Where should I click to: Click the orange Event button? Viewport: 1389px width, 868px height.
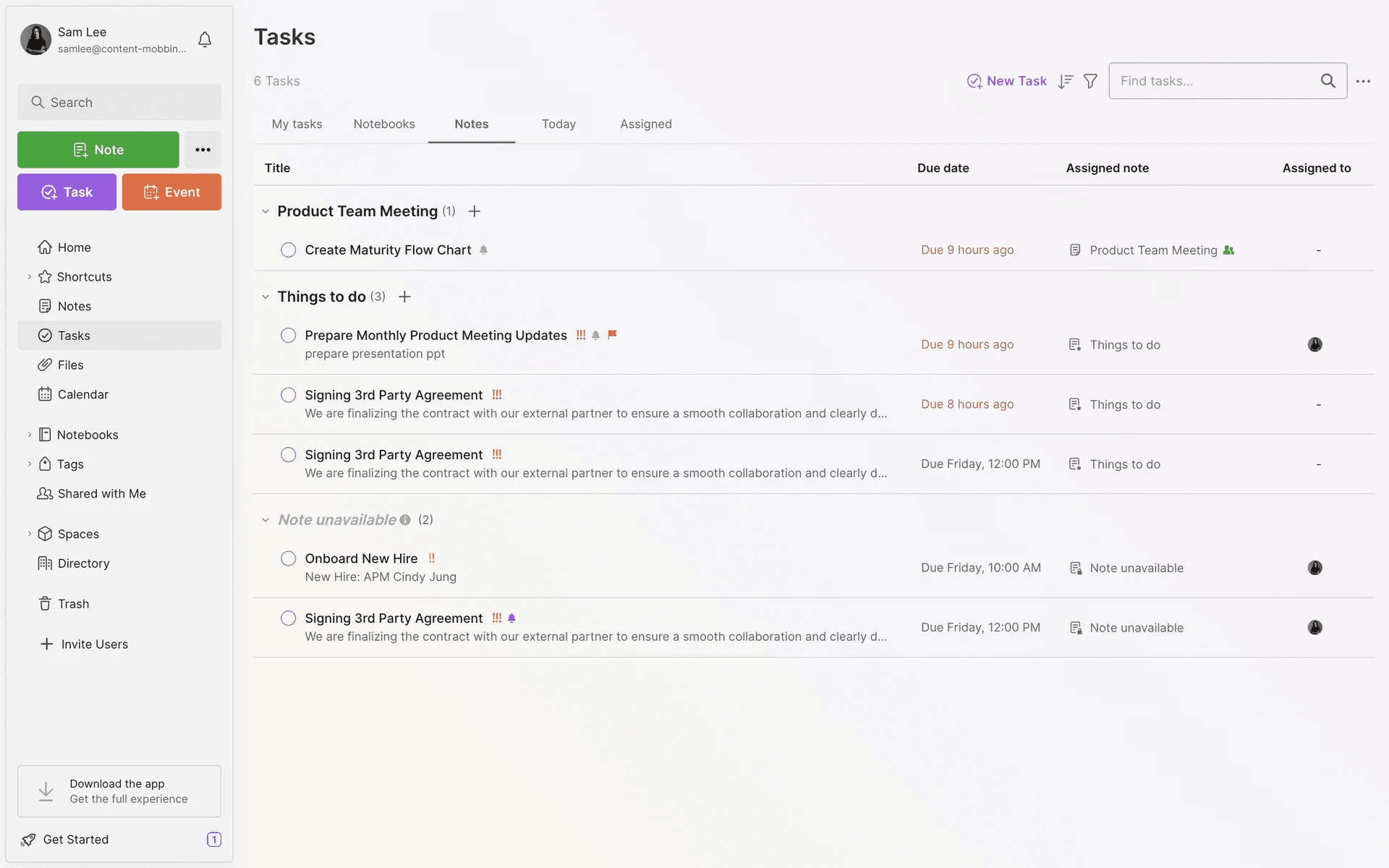tap(171, 192)
